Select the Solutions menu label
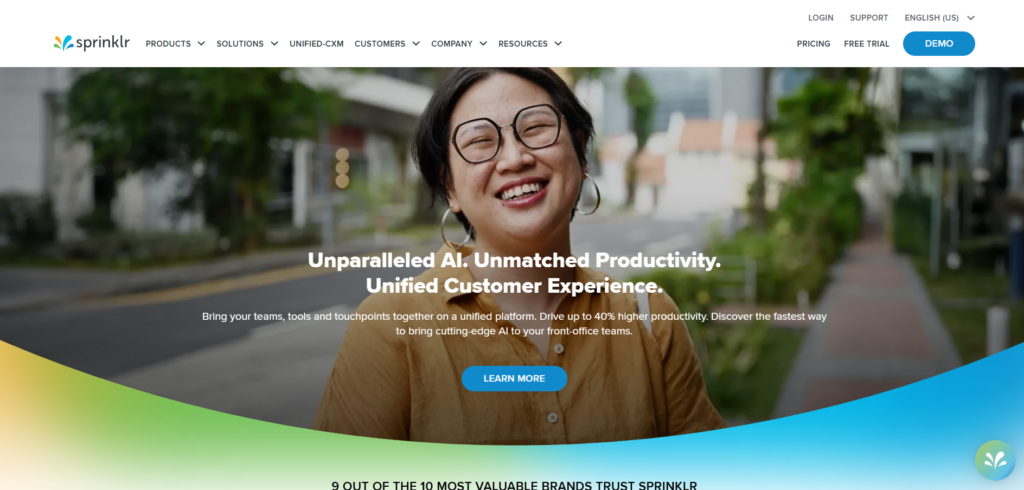The height and width of the screenshot is (490, 1024). click(x=240, y=44)
